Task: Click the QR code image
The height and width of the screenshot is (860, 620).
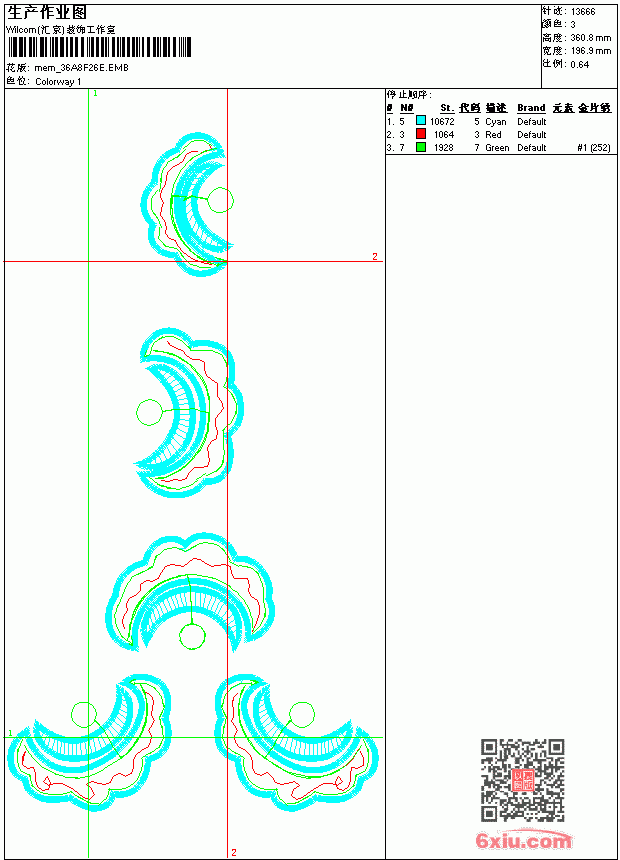Action: coord(522,780)
